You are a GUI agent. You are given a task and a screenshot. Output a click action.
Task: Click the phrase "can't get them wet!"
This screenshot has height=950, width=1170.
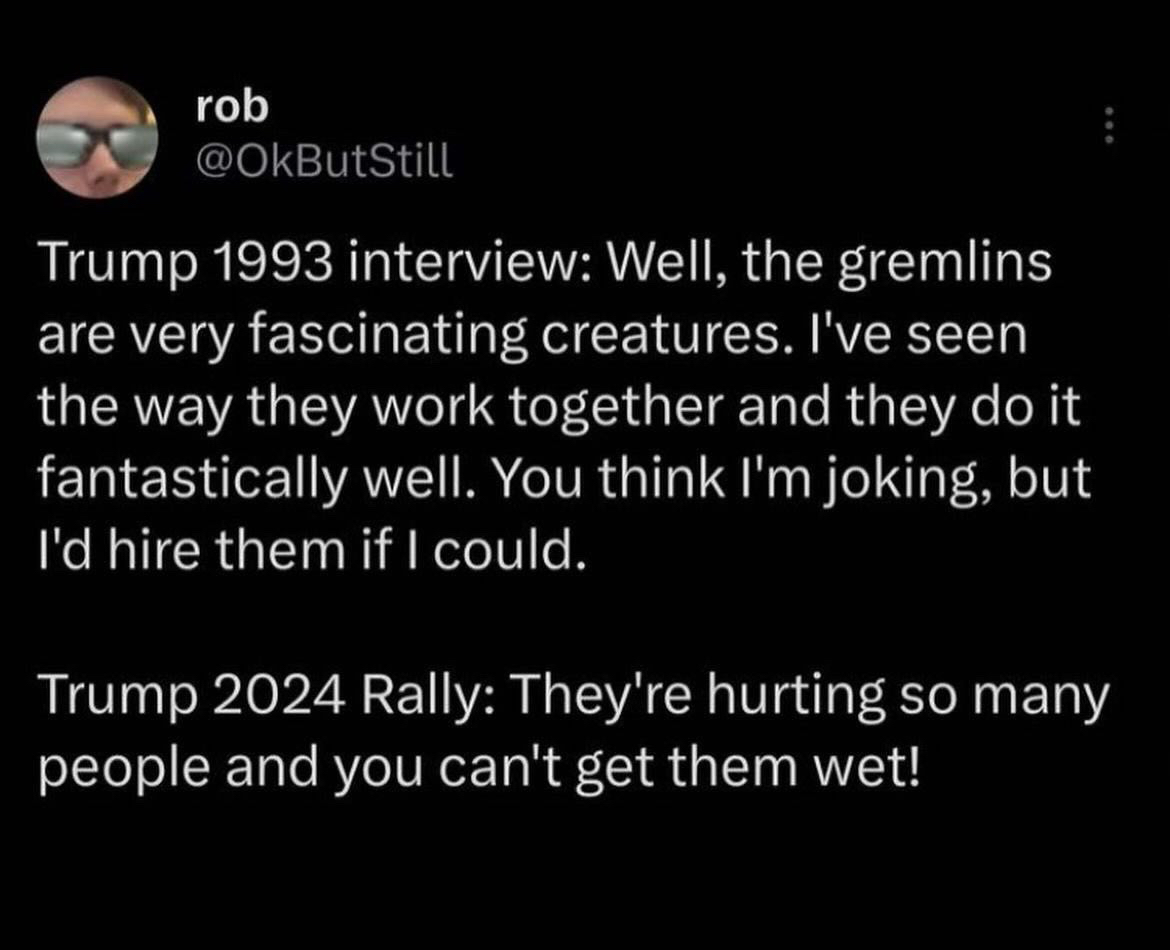point(714,770)
